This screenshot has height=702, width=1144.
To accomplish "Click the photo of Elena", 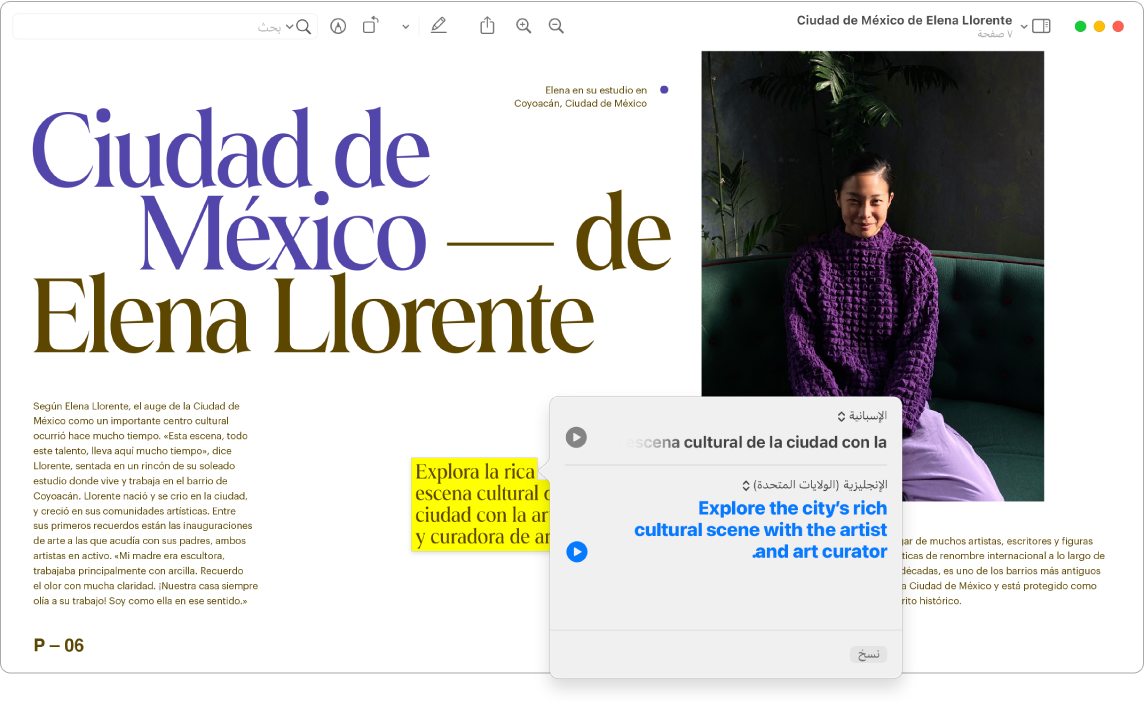I will [872, 250].
